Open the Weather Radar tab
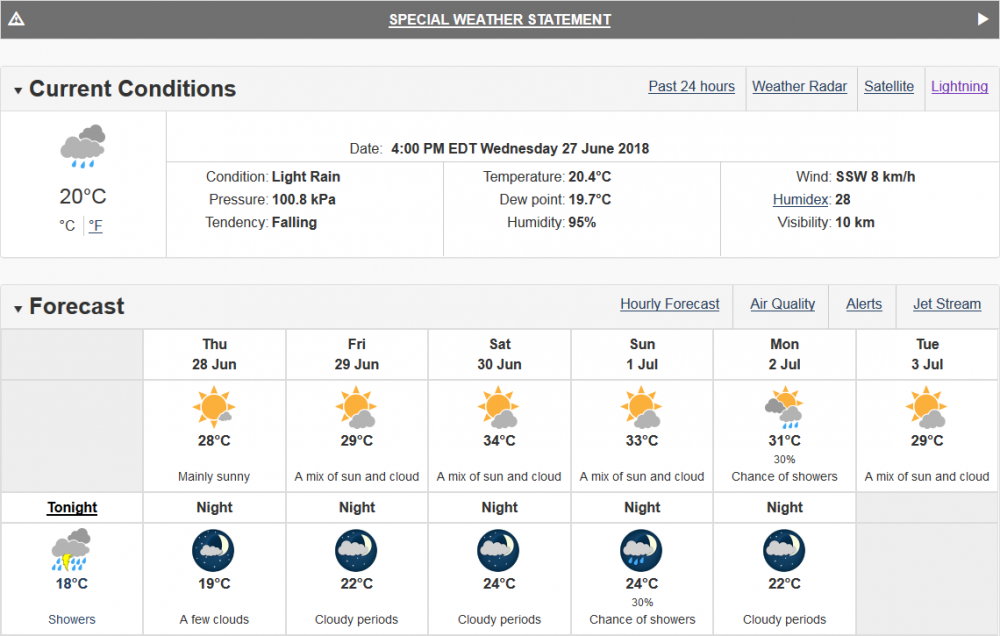The width and height of the screenshot is (1000, 636). click(x=800, y=86)
